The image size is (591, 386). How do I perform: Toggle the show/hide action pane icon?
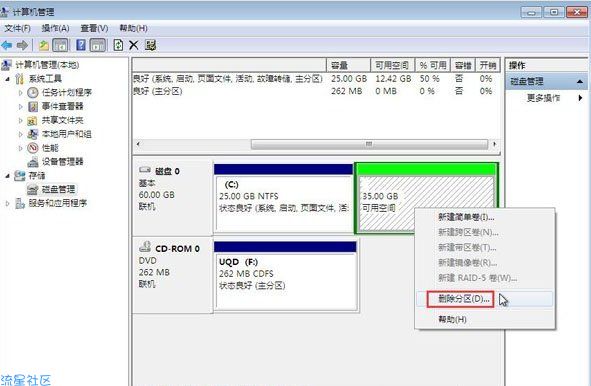(98, 46)
